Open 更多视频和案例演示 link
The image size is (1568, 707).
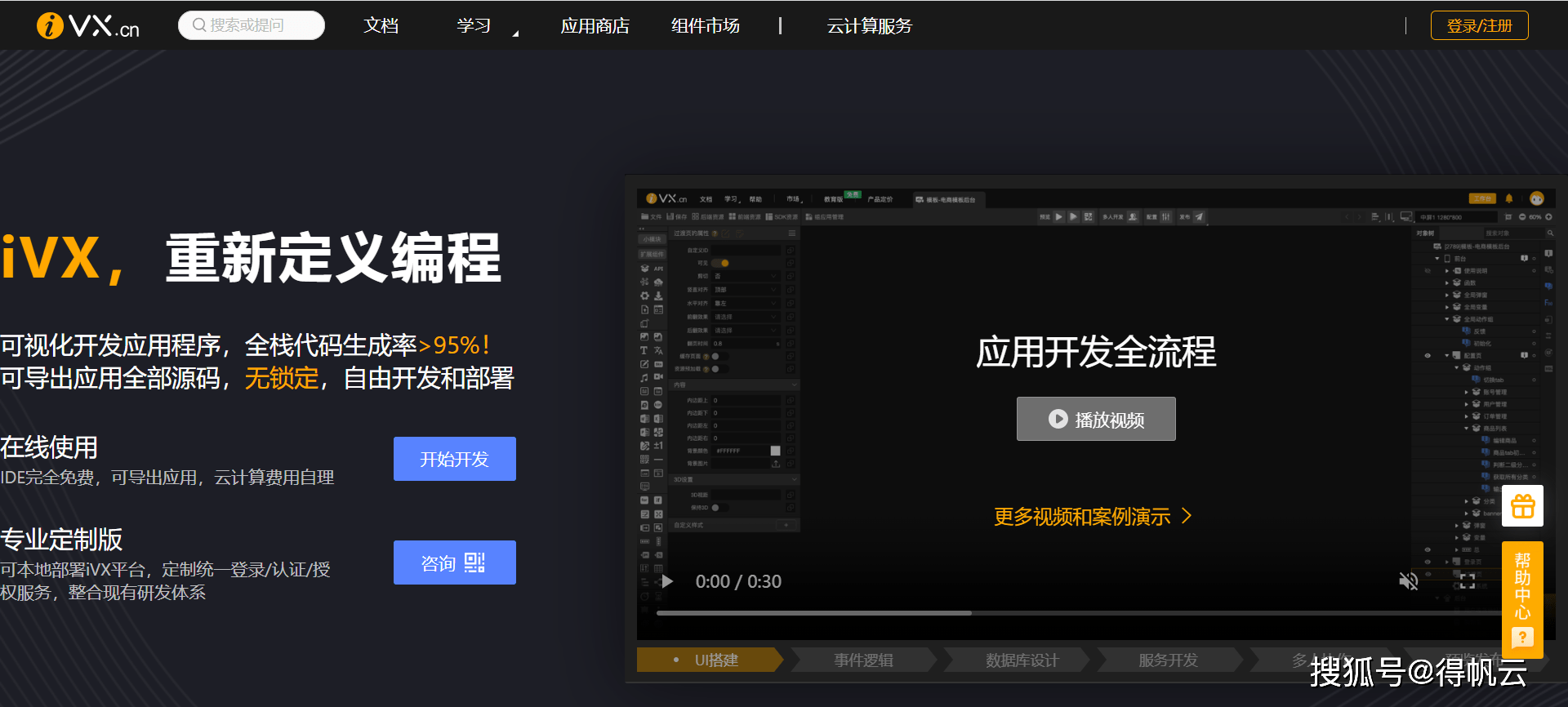tap(1093, 516)
